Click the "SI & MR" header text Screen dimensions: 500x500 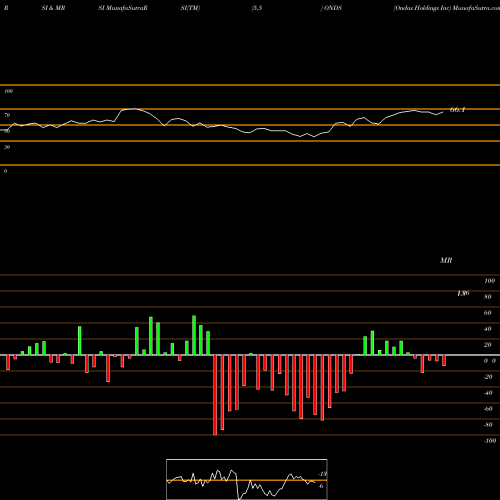tap(53, 8)
